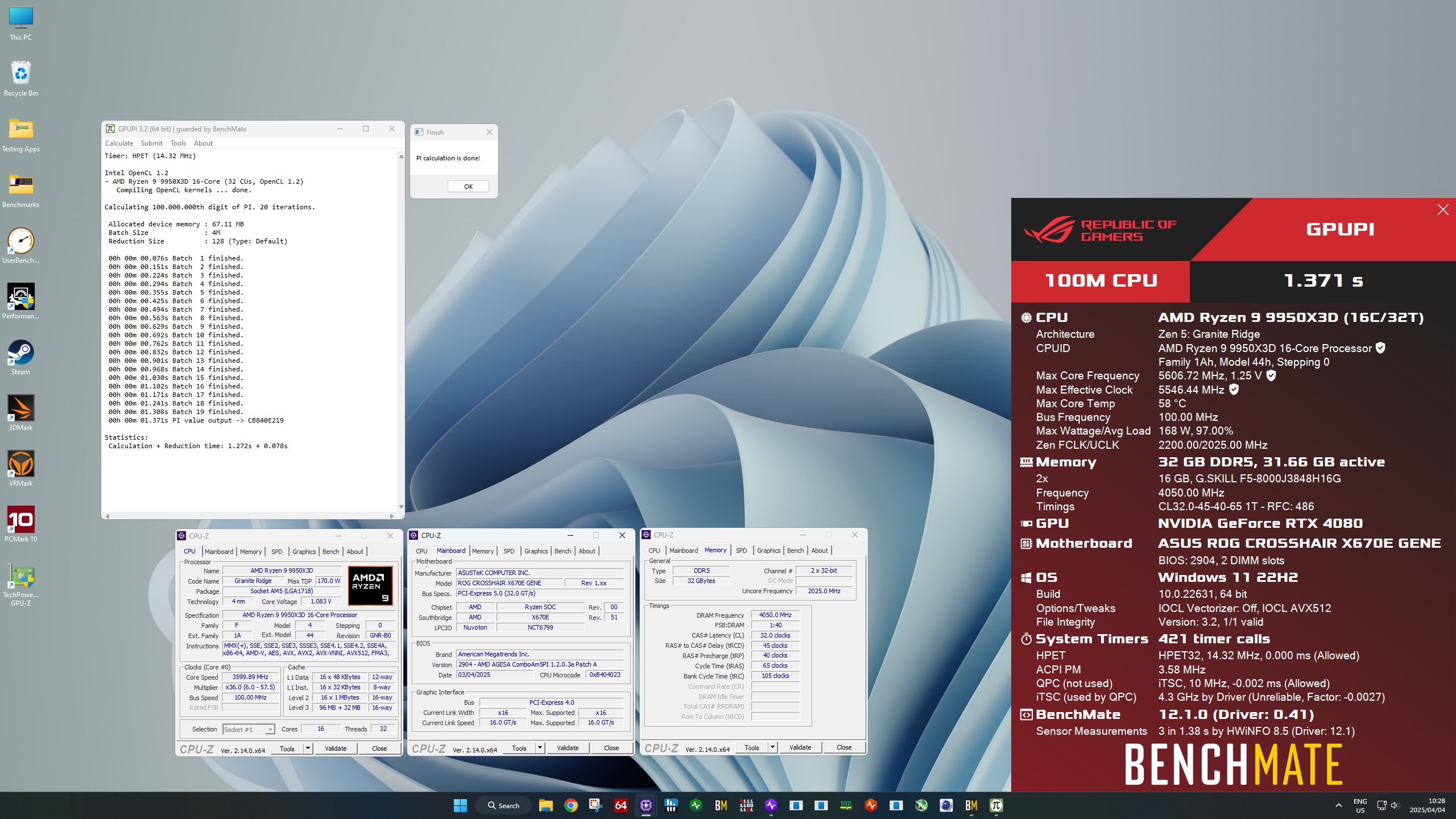Open the About menu in GPUPI

coord(203,143)
